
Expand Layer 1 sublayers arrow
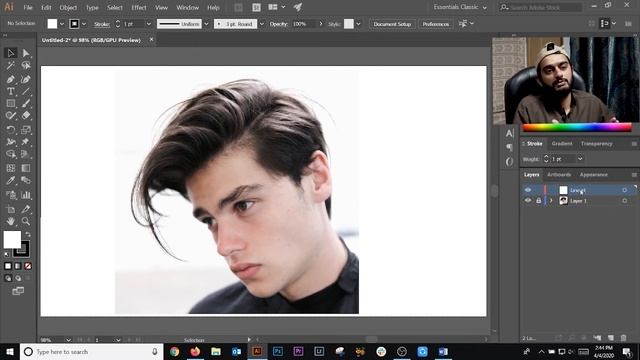click(551, 200)
